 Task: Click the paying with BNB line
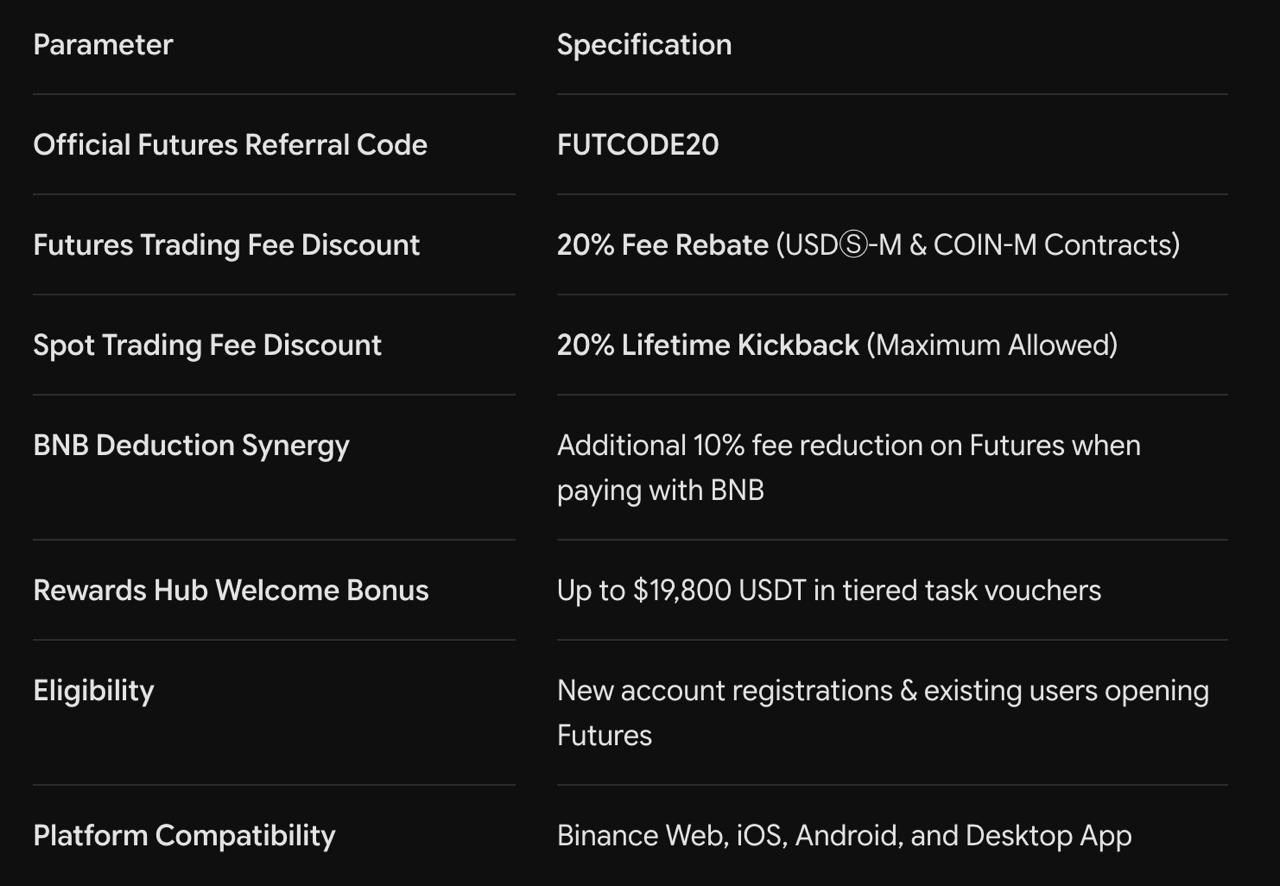(660, 490)
